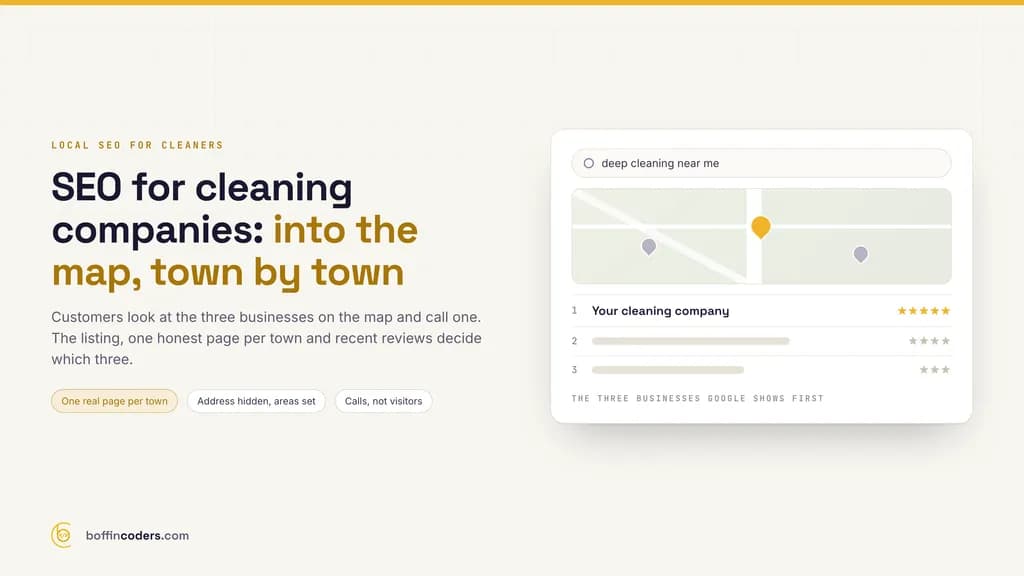
Task: Click the four-star rating of result 2
Action: [929, 341]
